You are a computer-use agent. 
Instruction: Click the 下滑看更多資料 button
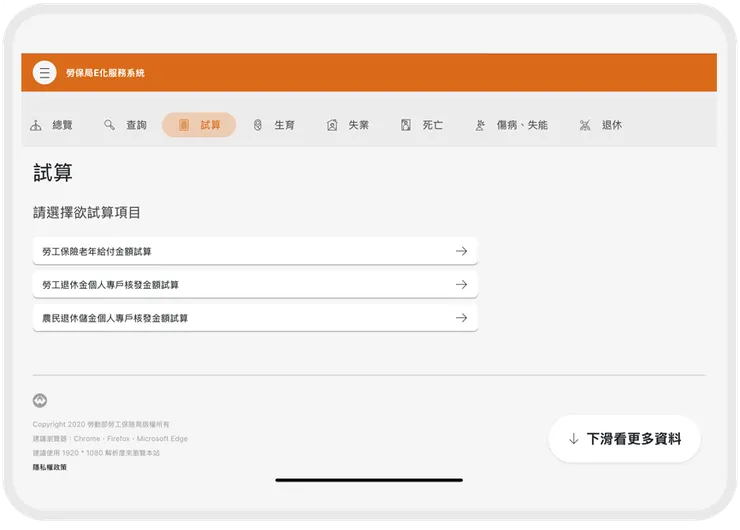point(624,439)
